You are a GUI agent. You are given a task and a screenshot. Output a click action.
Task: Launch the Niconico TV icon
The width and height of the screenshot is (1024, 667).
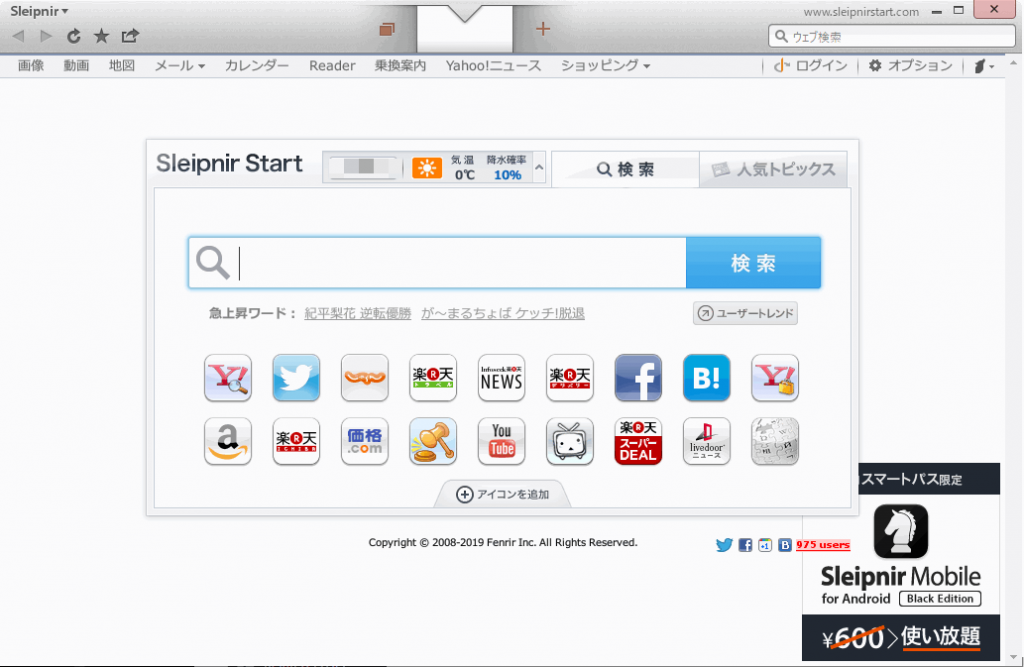(570, 441)
